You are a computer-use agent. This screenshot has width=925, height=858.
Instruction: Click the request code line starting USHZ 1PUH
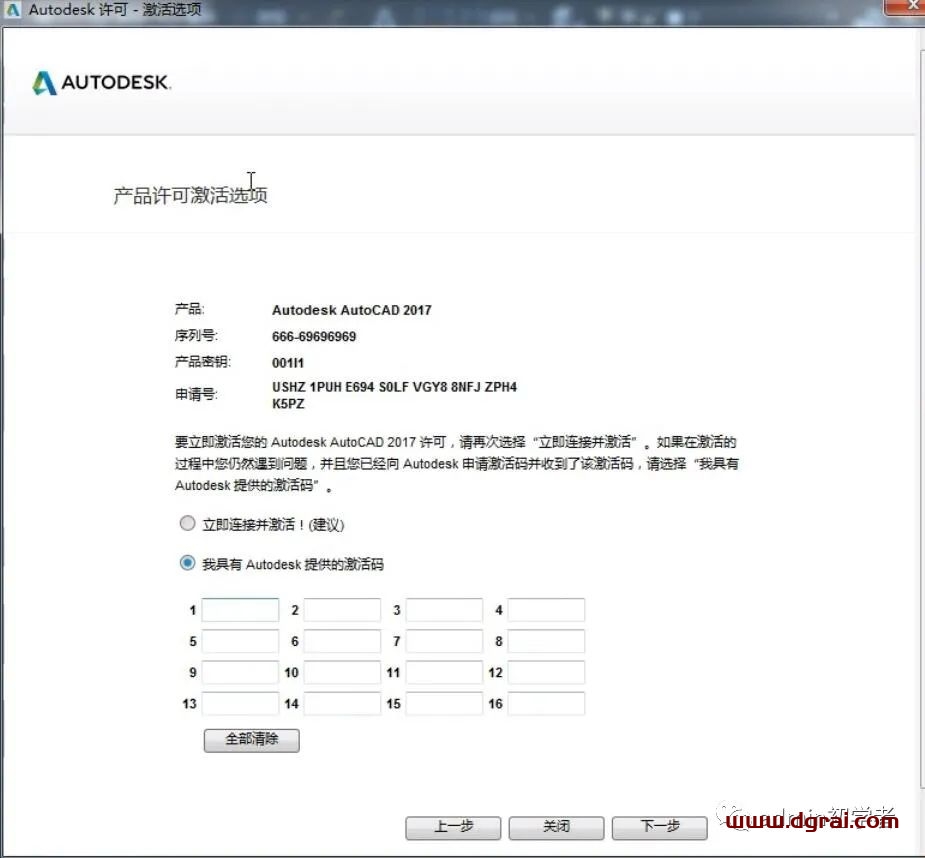(x=394, y=387)
